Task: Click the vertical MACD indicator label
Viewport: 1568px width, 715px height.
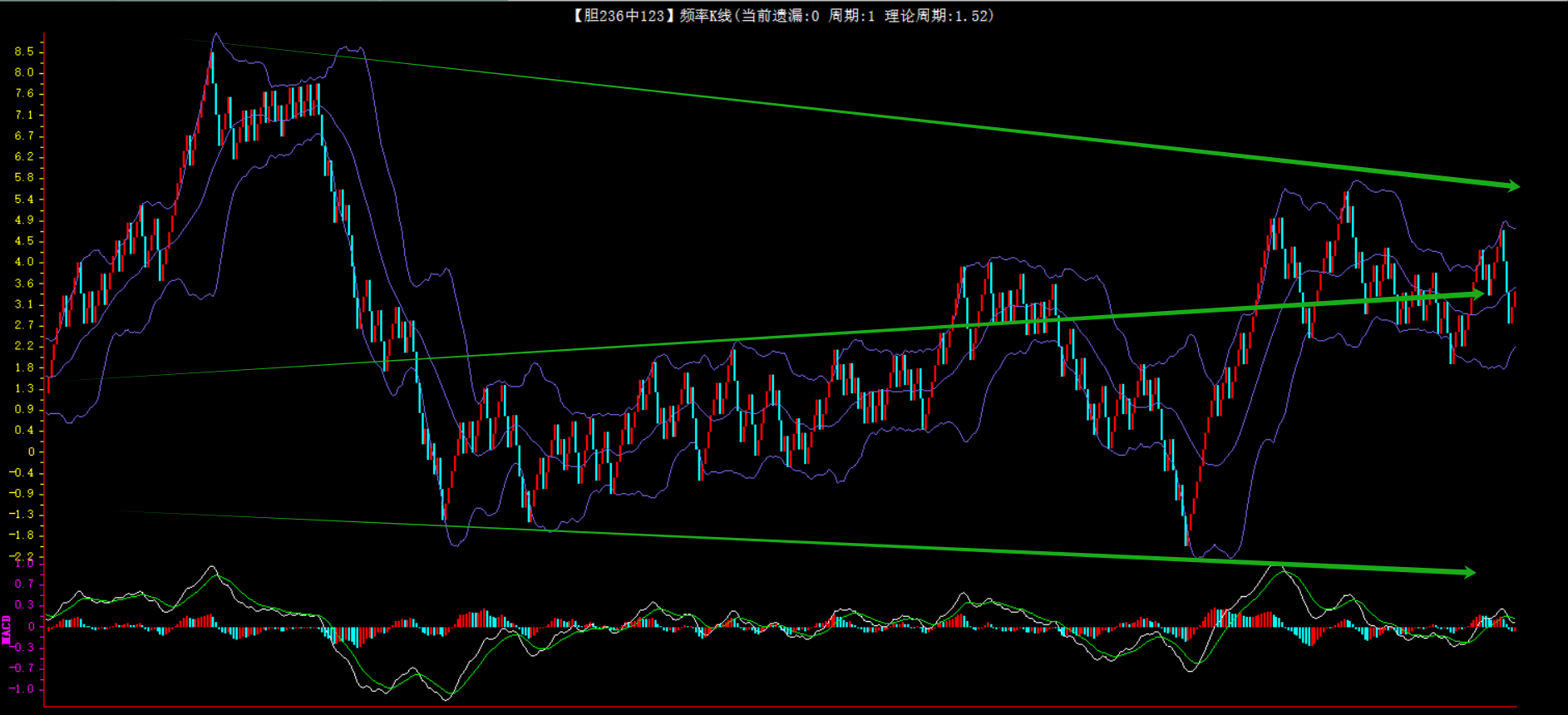Action: click(7, 629)
